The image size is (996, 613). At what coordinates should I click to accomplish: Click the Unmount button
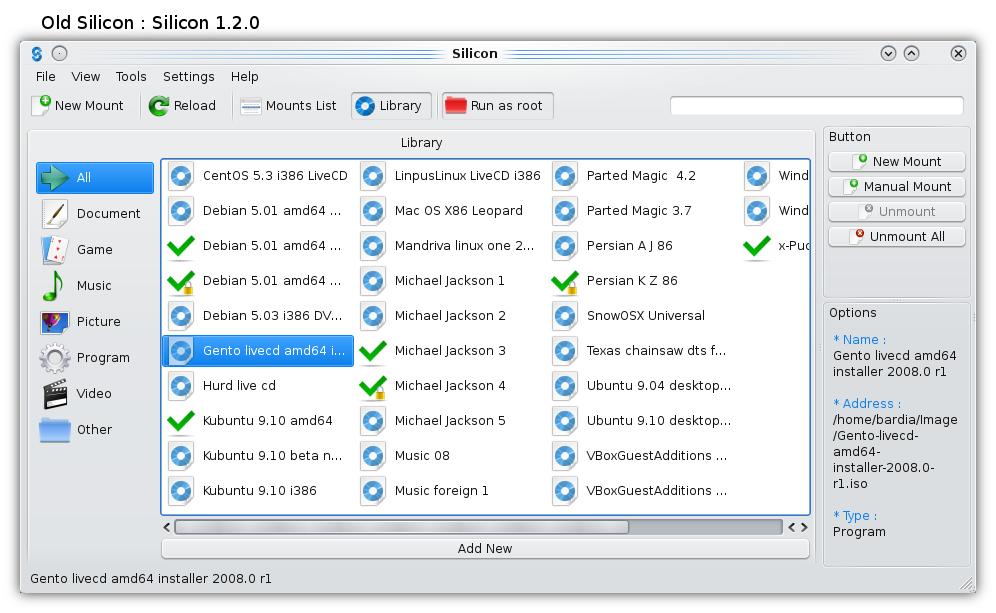coord(897,211)
